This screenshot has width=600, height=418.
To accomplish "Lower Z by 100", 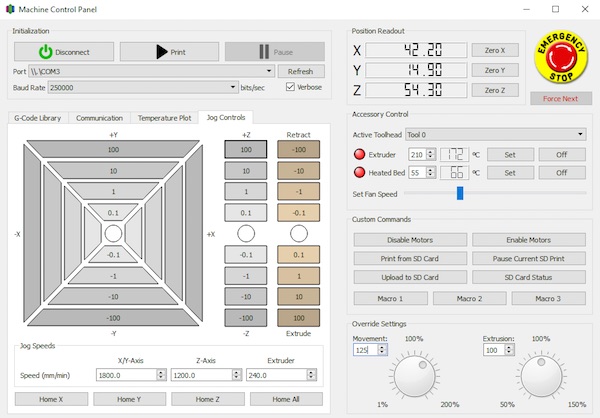I will click(246, 318).
